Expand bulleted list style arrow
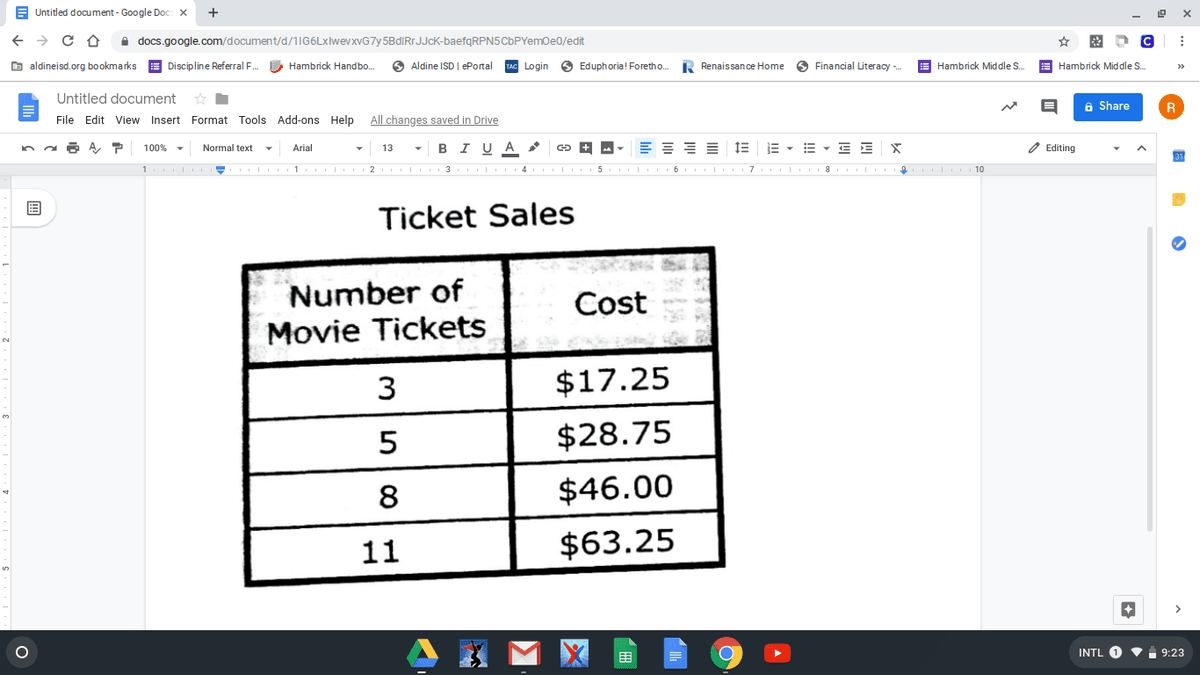 pos(827,148)
